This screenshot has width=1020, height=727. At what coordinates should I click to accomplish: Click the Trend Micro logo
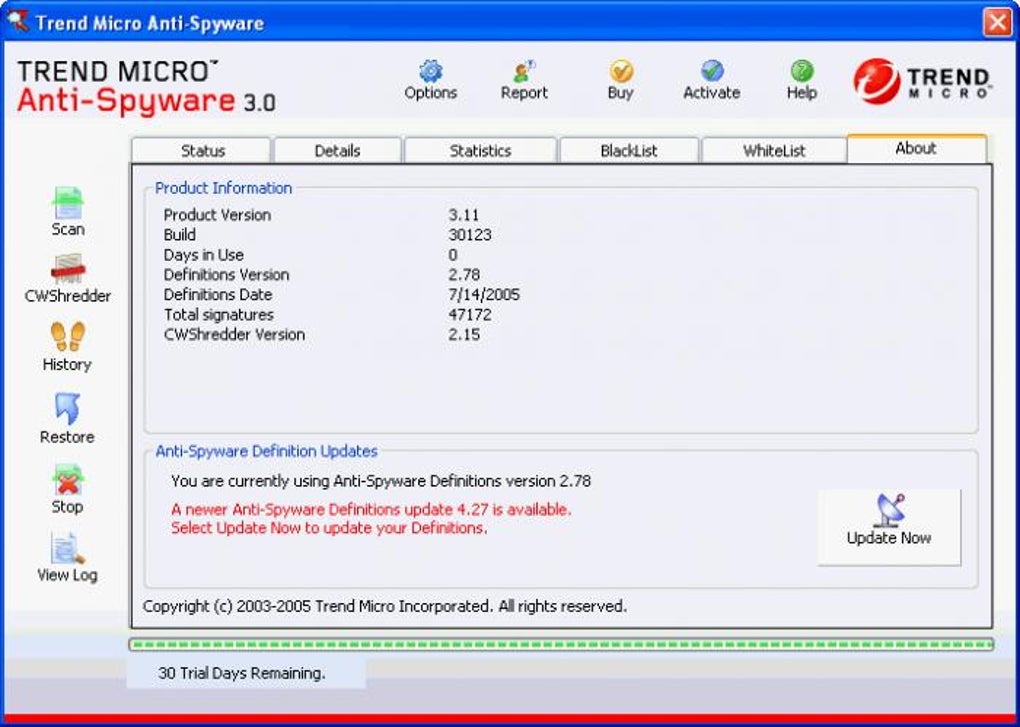point(922,82)
